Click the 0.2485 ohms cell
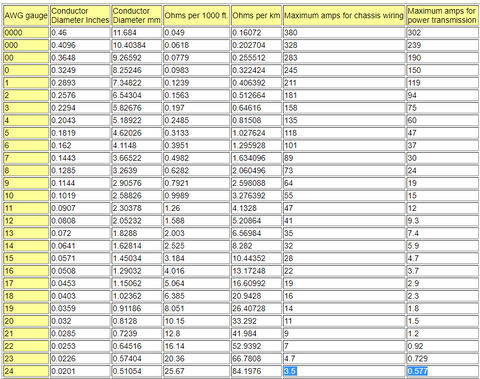 coord(196,120)
